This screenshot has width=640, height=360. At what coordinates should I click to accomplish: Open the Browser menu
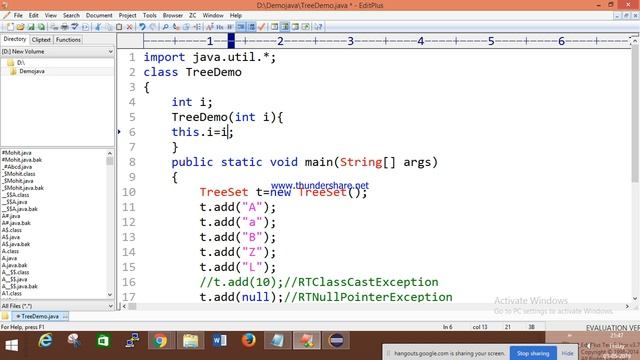pyautogui.click(x=173, y=16)
